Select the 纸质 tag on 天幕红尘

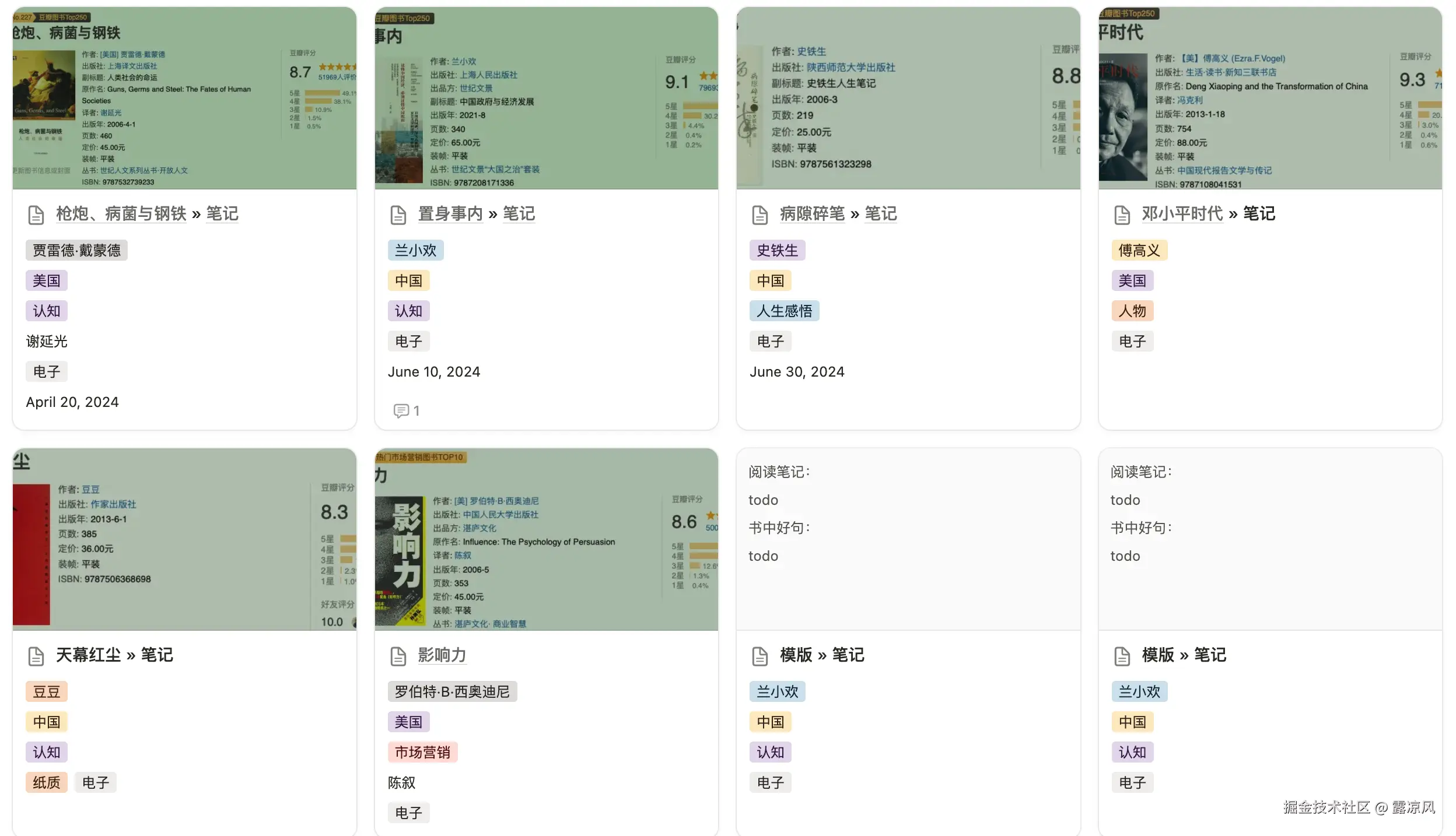tap(47, 782)
